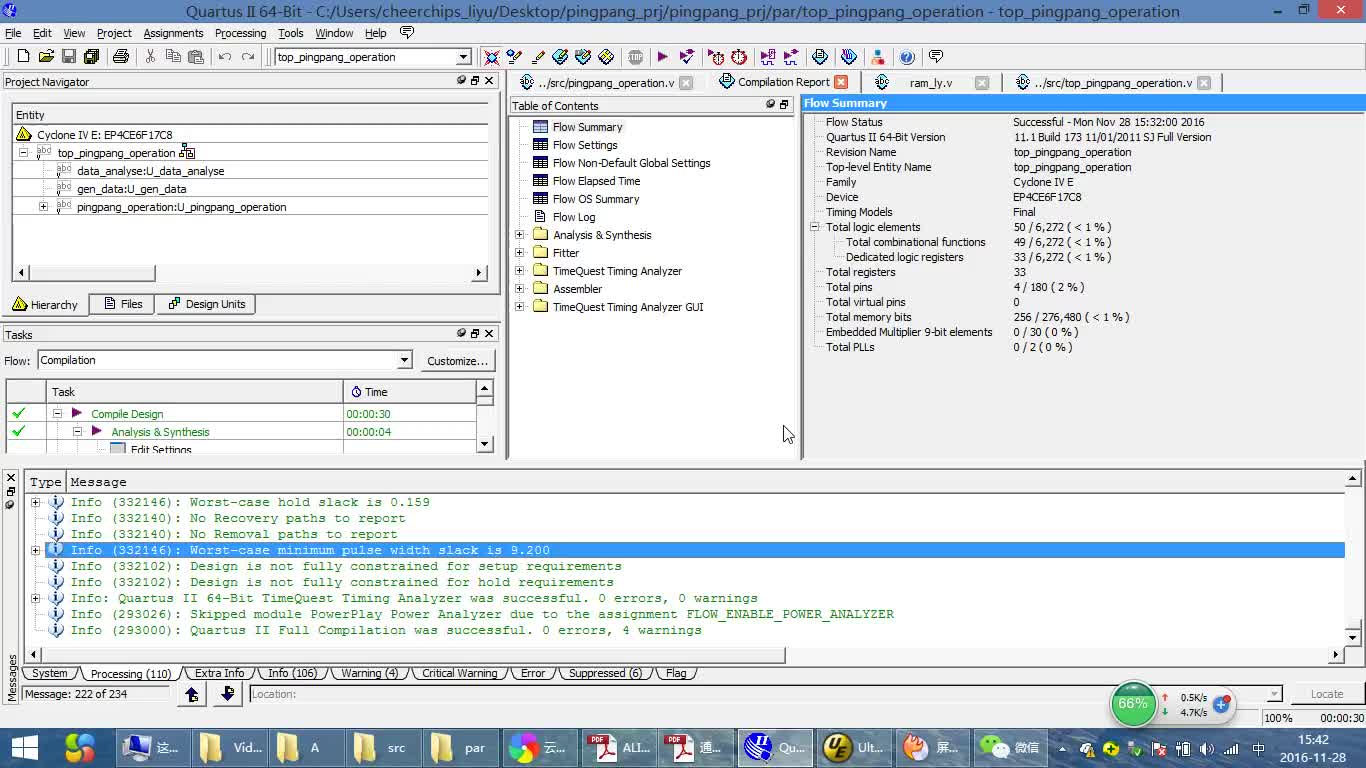Click the Undo arrow toolbar icon

225,57
